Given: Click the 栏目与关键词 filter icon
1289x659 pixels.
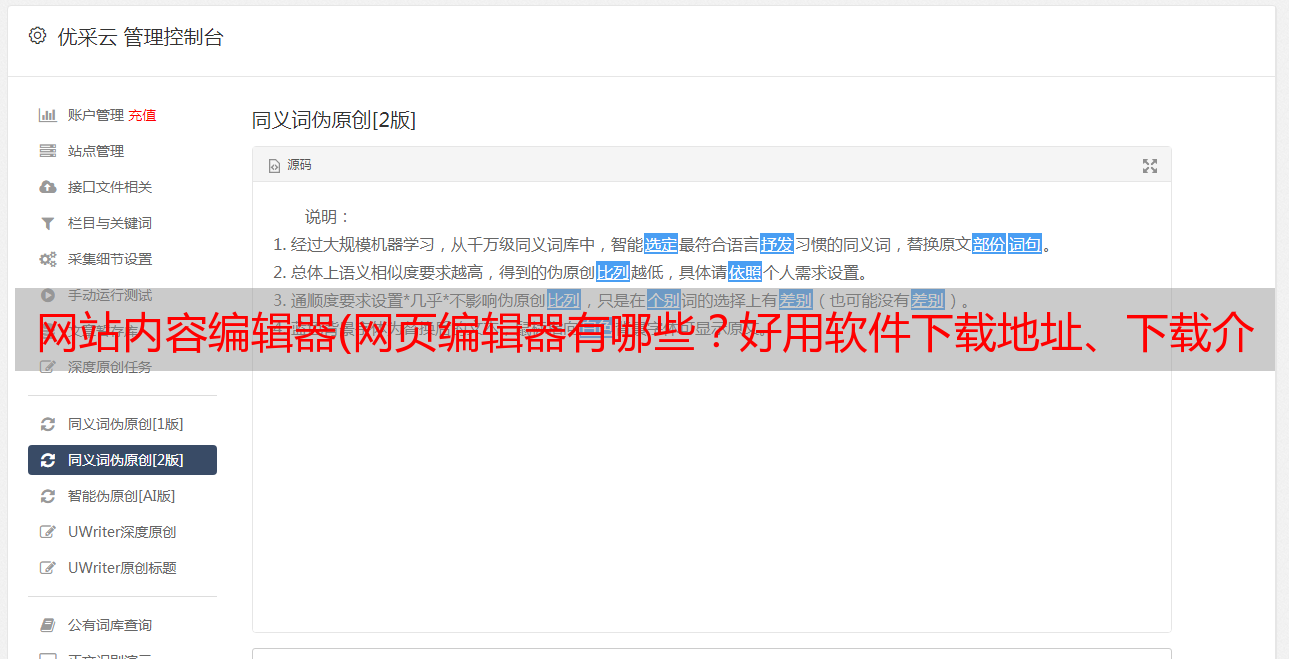Looking at the screenshot, I should click(x=47, y=223).
